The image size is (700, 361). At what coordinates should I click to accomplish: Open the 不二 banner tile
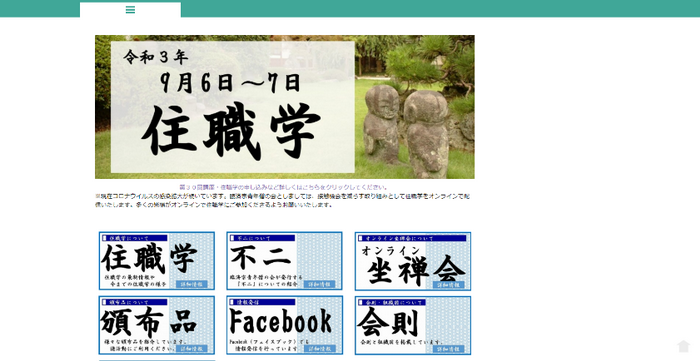coord(284,261)
